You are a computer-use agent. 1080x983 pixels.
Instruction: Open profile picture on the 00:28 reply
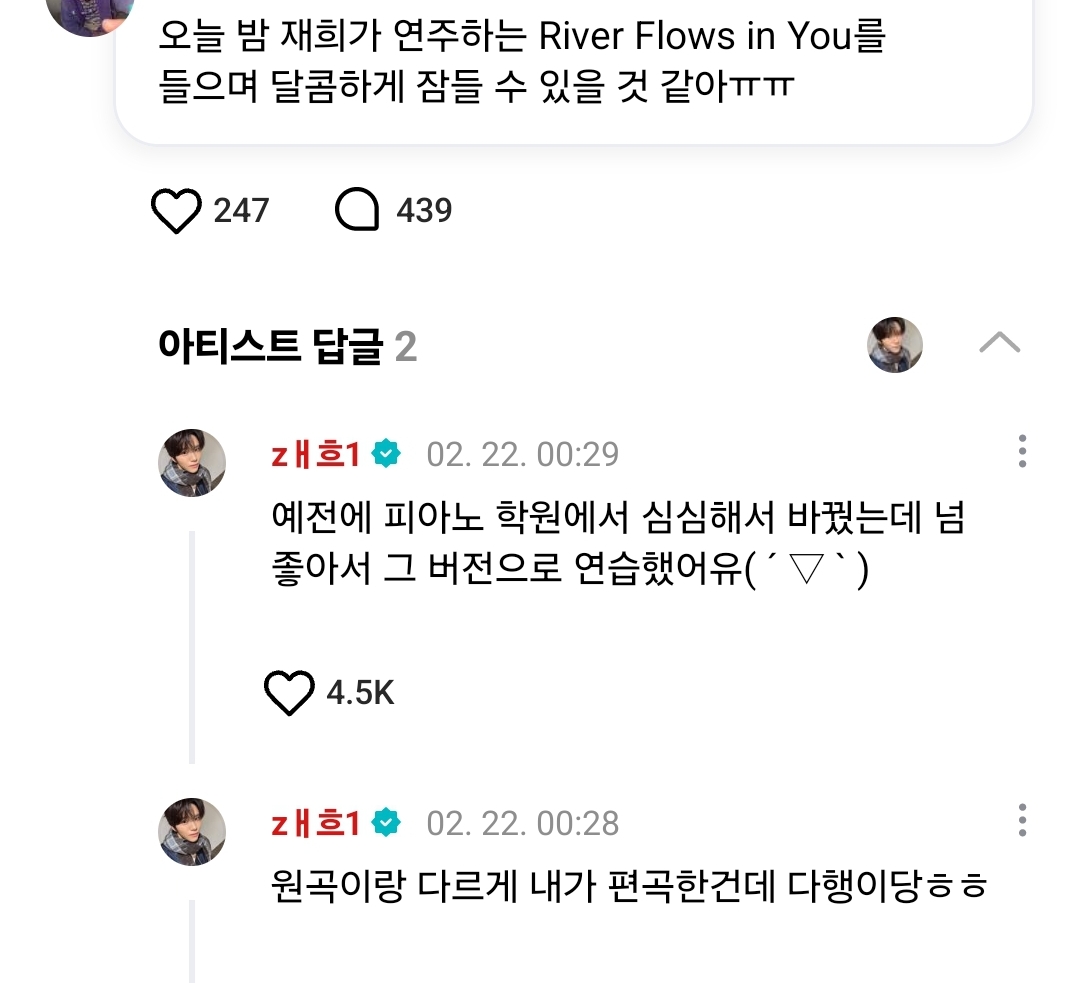(193, 831)
